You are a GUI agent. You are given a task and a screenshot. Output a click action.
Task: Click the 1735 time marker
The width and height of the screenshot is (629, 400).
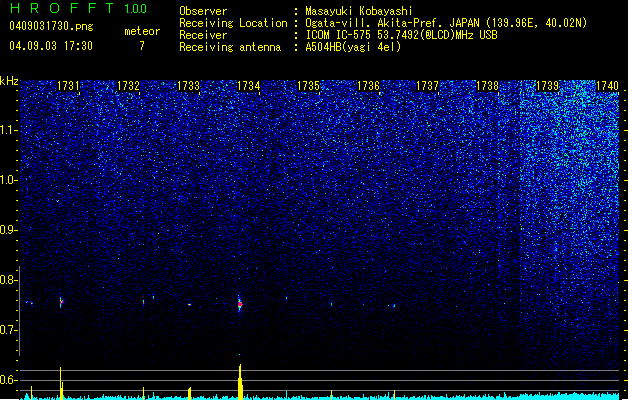coord(308,86)
